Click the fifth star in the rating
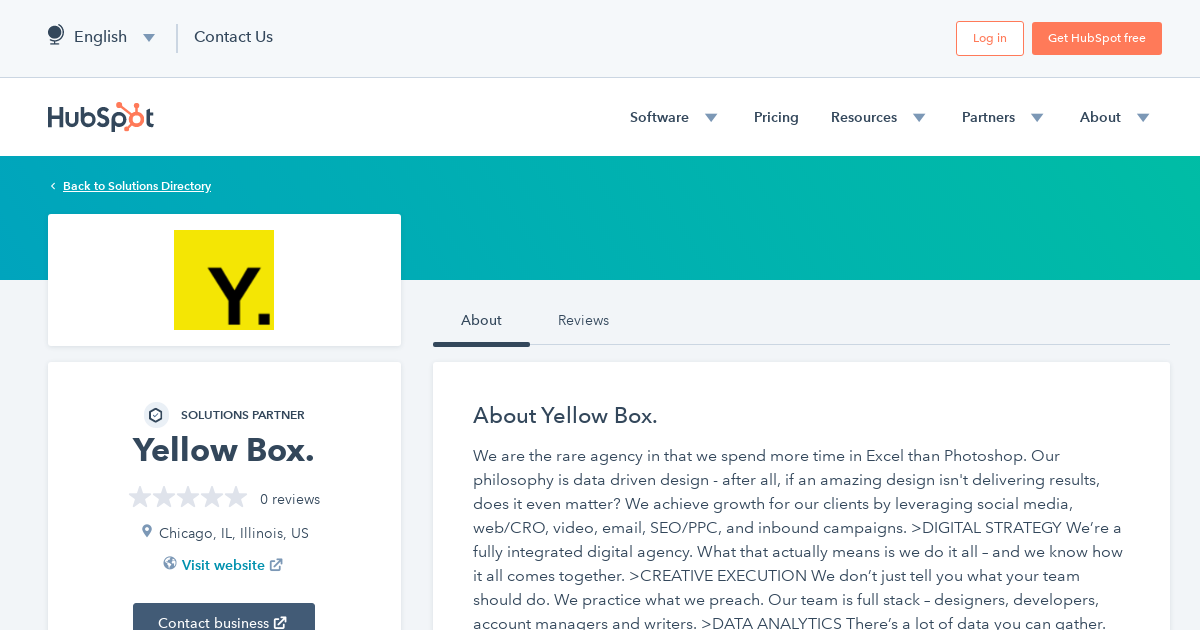Image resolution: width=1200 pixels, height=630 pixels. coord(235,496)
